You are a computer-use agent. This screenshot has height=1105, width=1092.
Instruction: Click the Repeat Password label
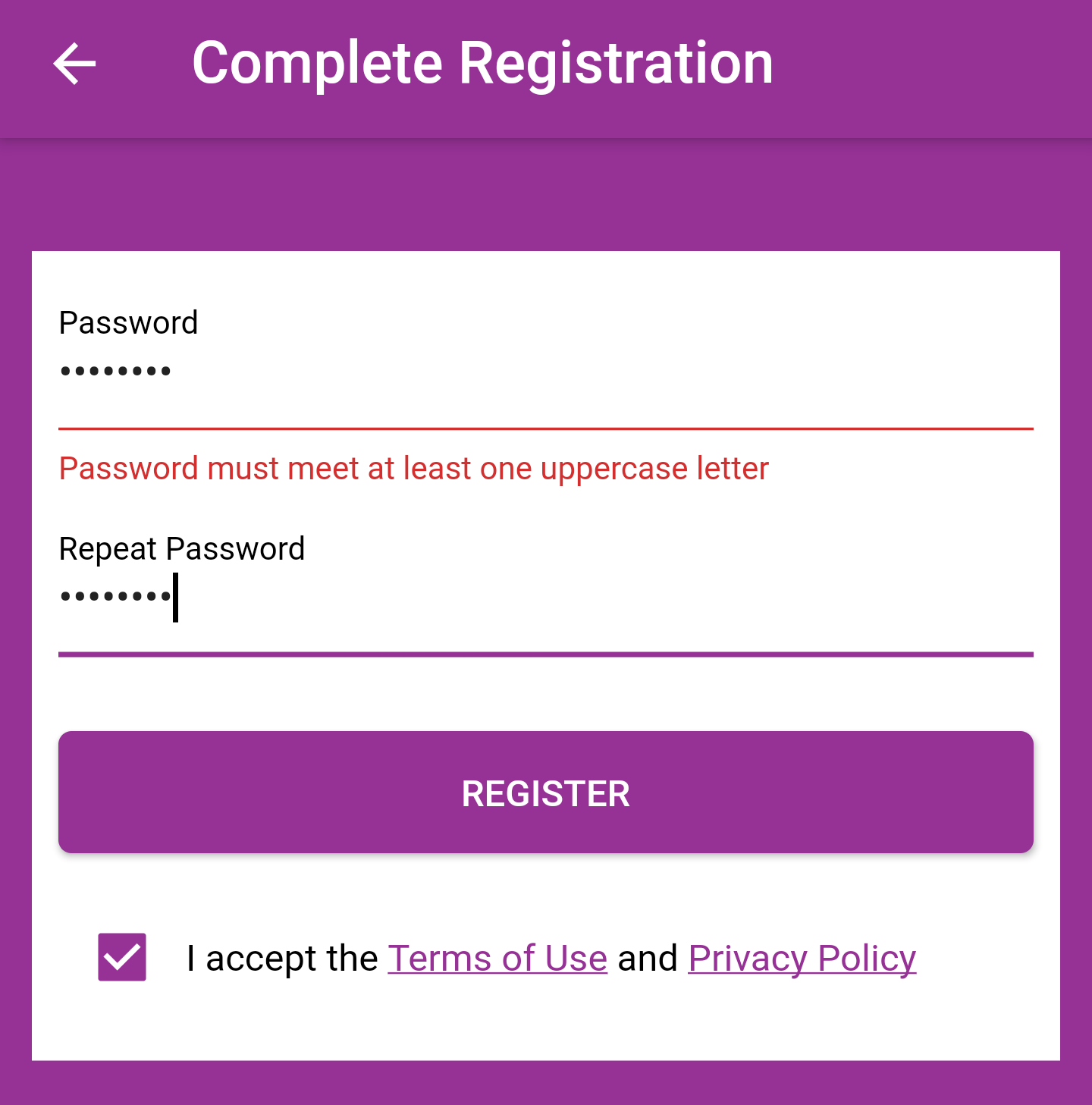pyautogui.click(x=181, y=549)
